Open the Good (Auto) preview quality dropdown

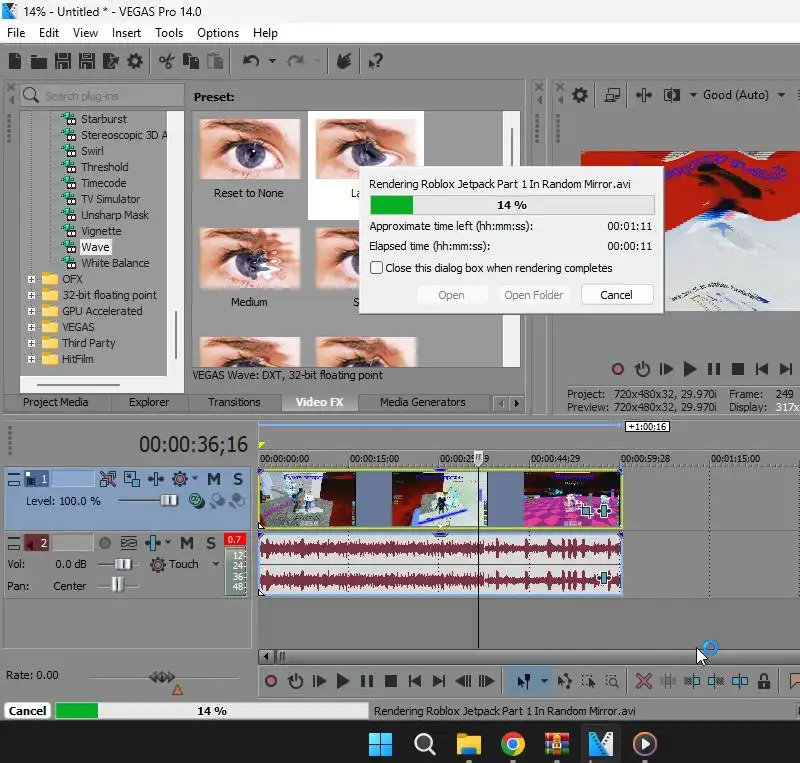[781, 95]
